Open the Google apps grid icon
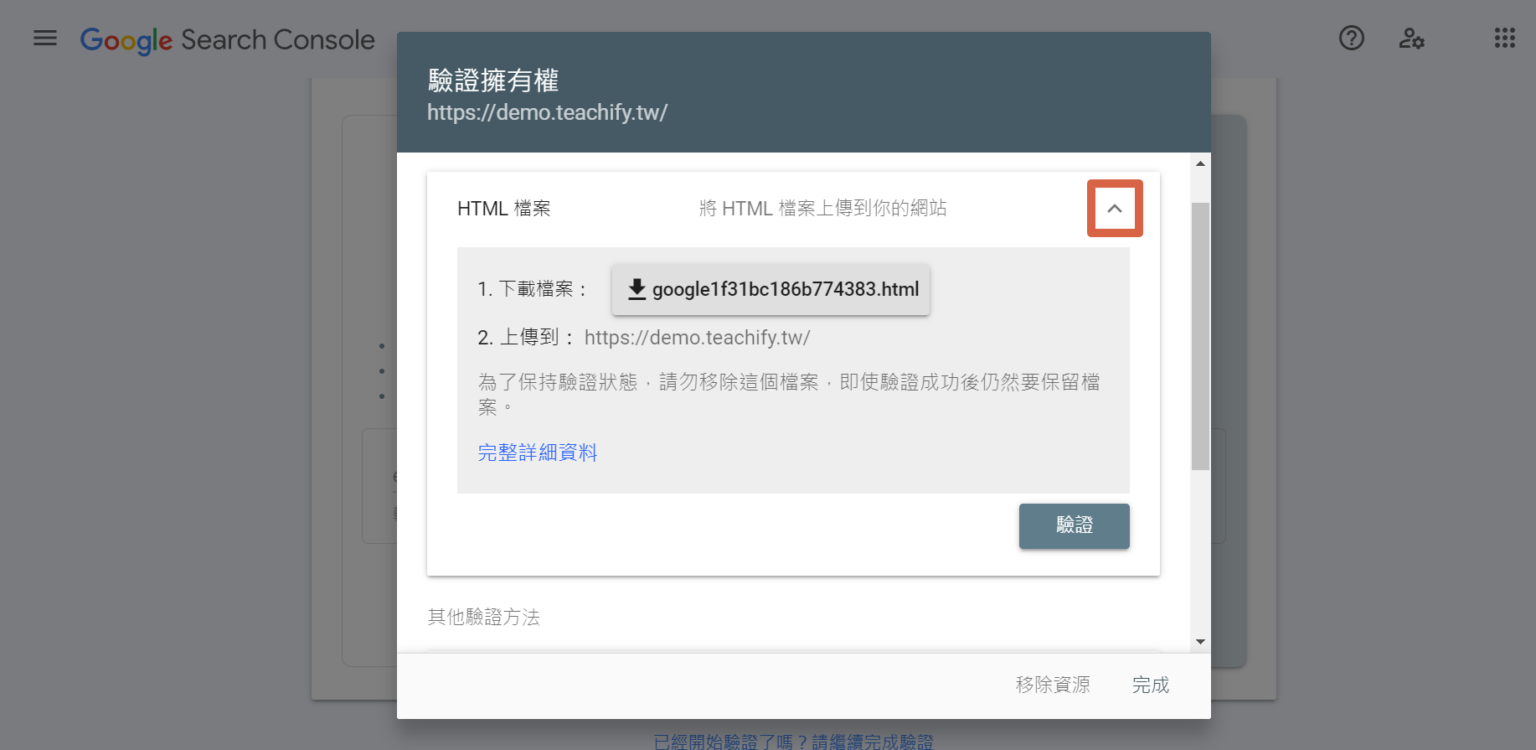The height and width of the screenshot is (750, 1536). (x=1504, y=37)
